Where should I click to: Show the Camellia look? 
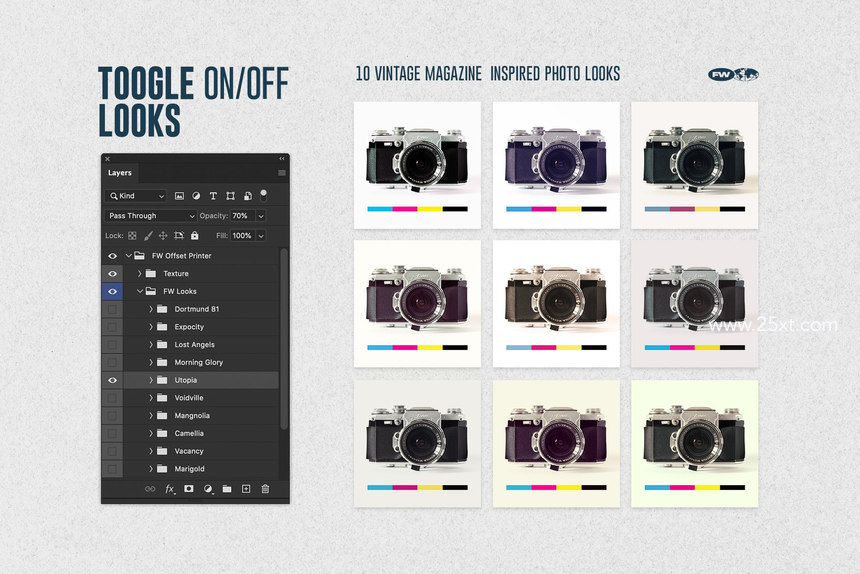112,433
